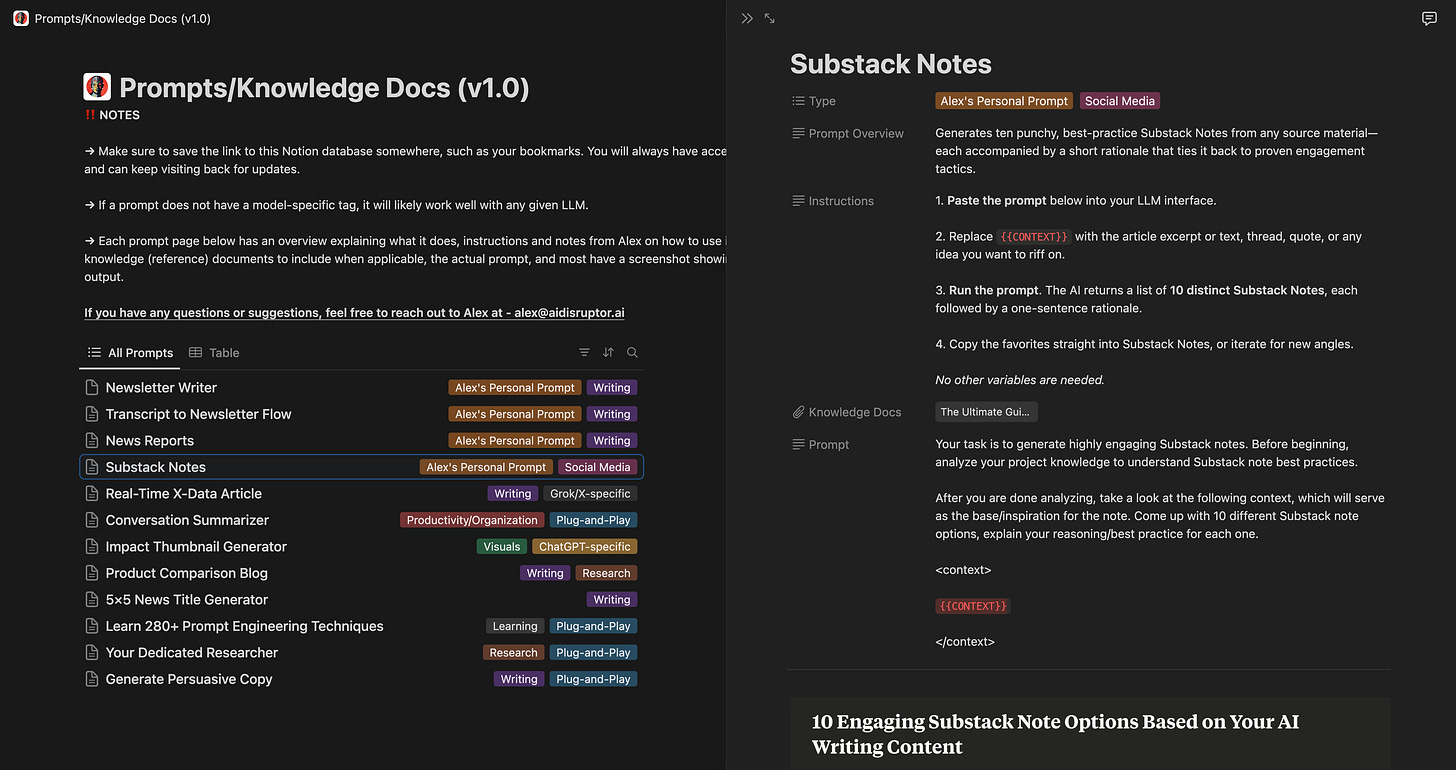1456x770 pixels.
Task: Click Alex's Personal Prompt tag in side panel
Action: [x=1005, y=101]
